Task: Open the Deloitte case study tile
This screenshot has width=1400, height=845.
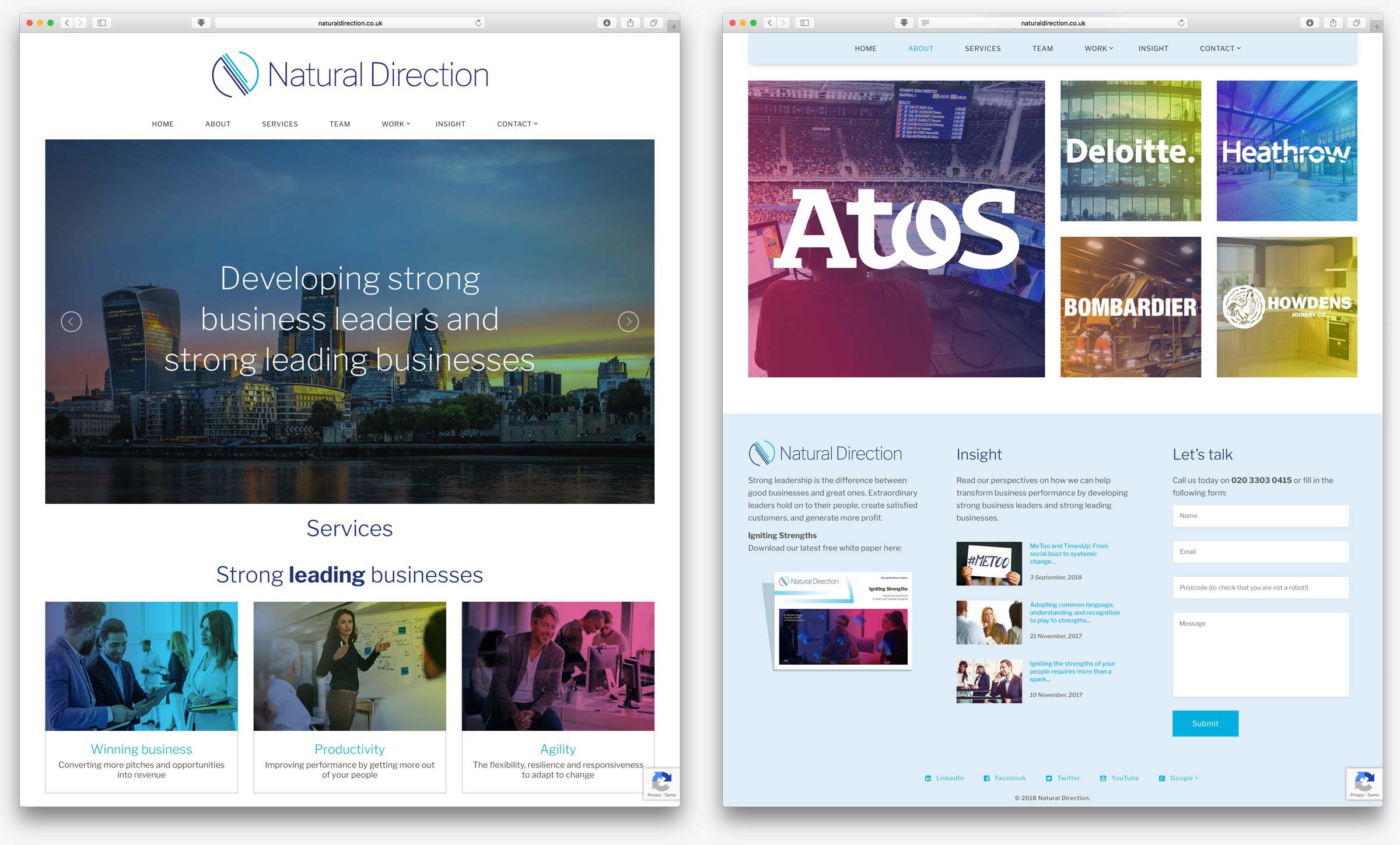Action: pos(1130,150)
